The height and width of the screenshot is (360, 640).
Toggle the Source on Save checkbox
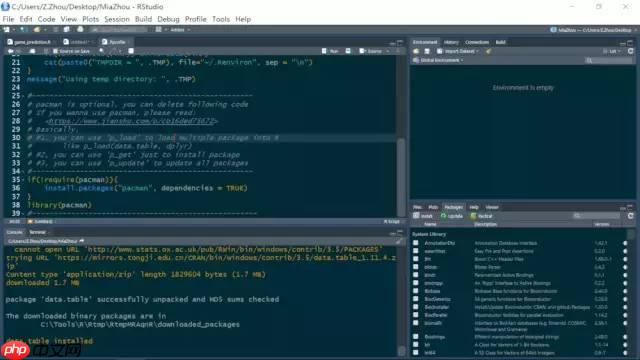tap(56, 51)
